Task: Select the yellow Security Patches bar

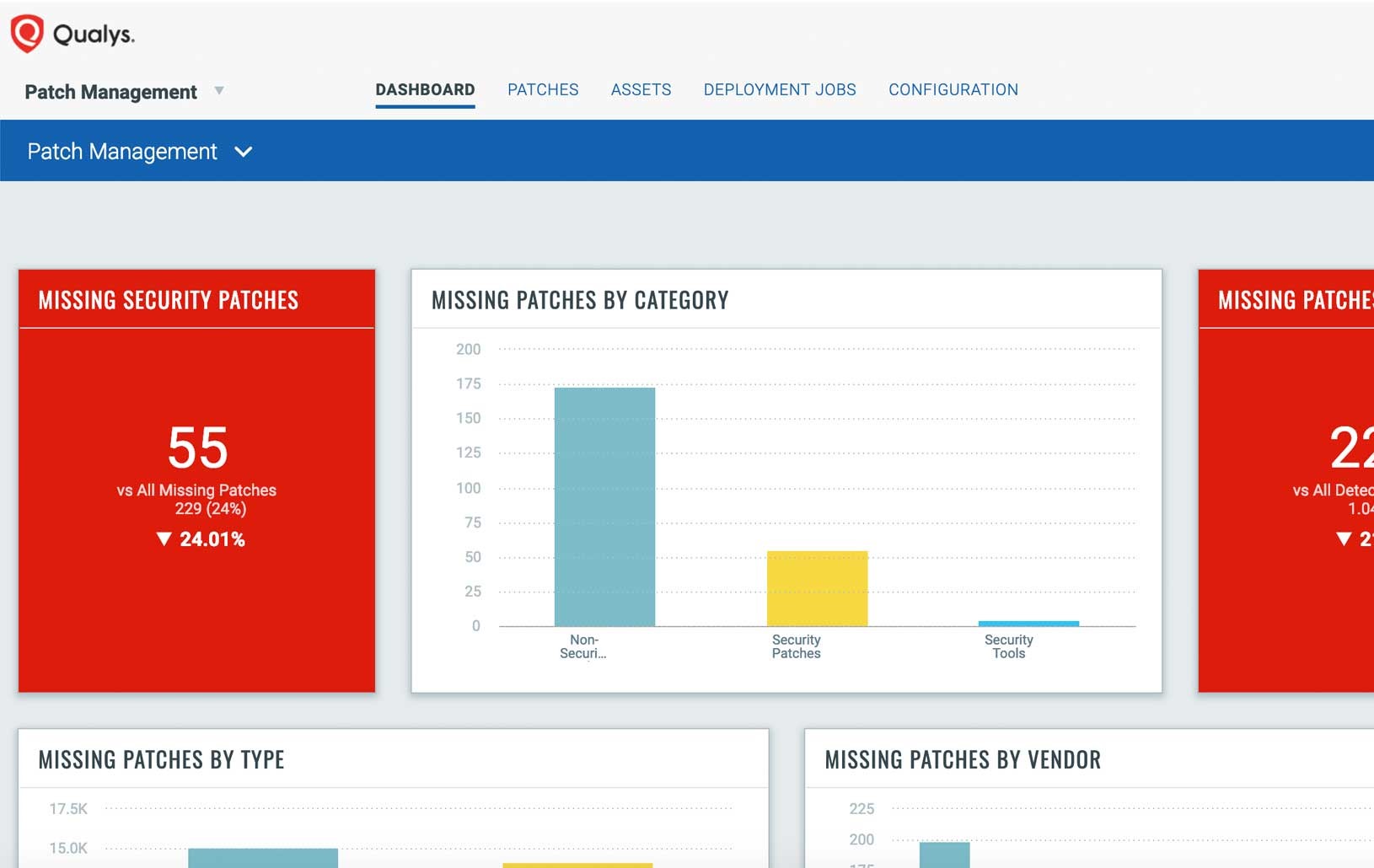Action: pos(817,588)
